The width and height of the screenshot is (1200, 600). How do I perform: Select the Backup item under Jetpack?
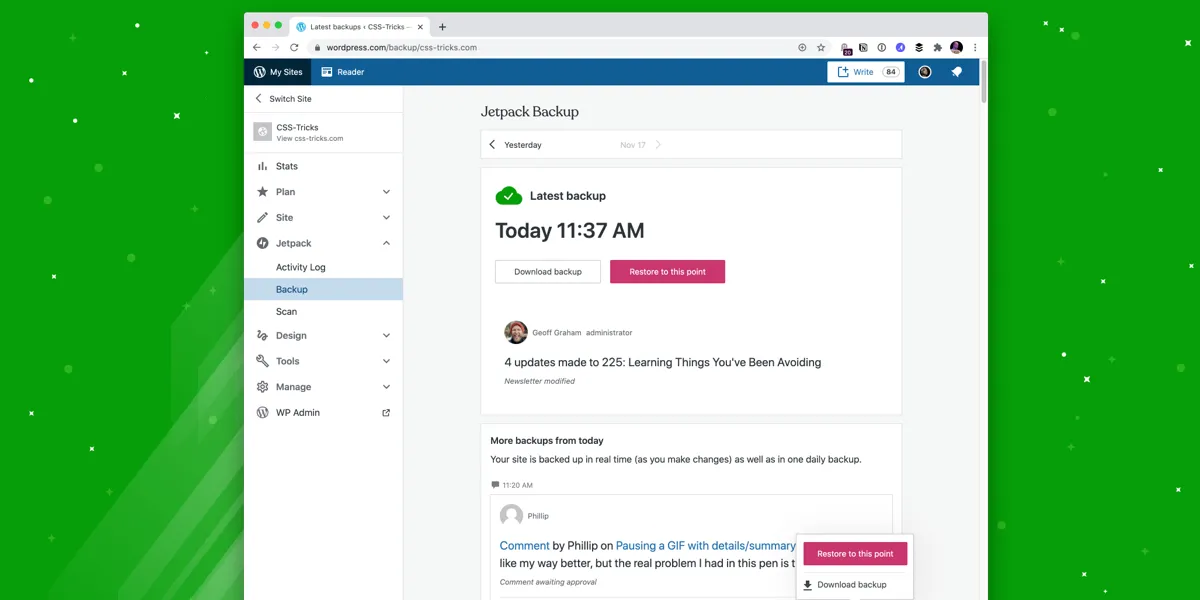point(323,289)
